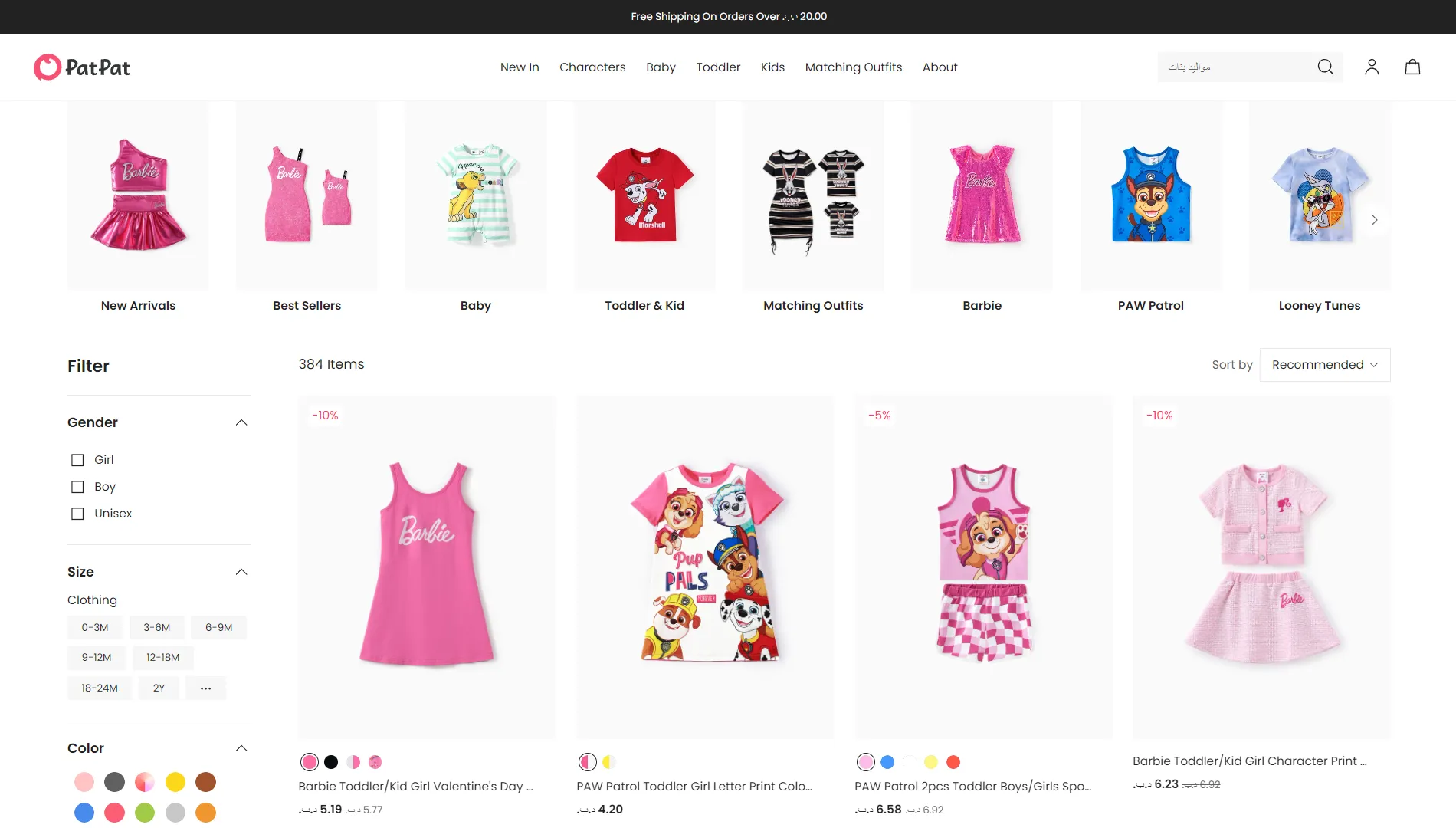Open the Baby menu

[x=661, y=67]
